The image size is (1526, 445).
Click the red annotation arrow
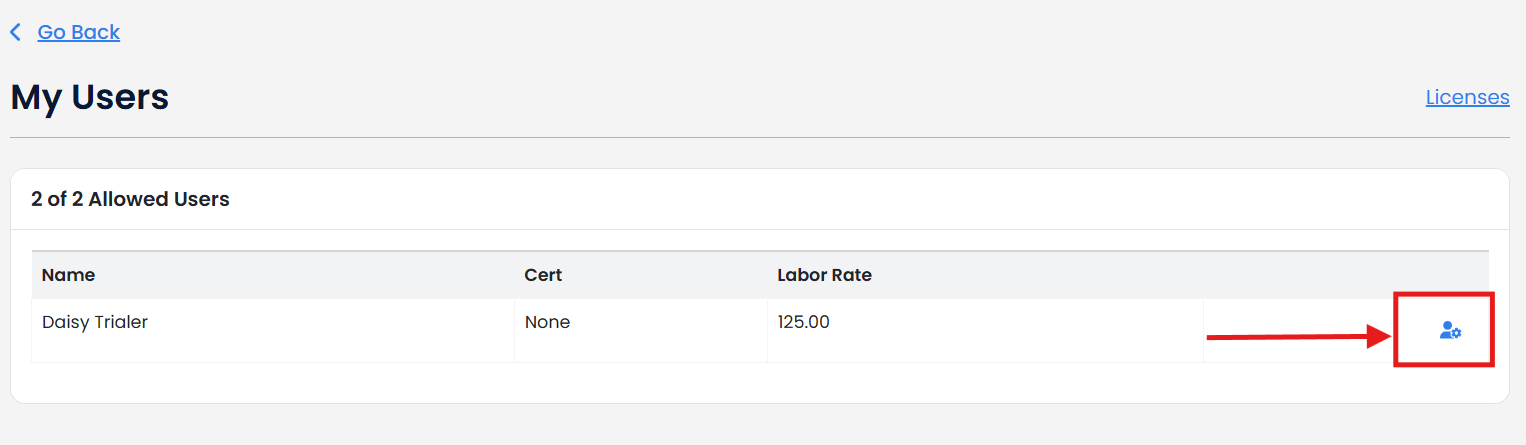[x=1300, y=338]
